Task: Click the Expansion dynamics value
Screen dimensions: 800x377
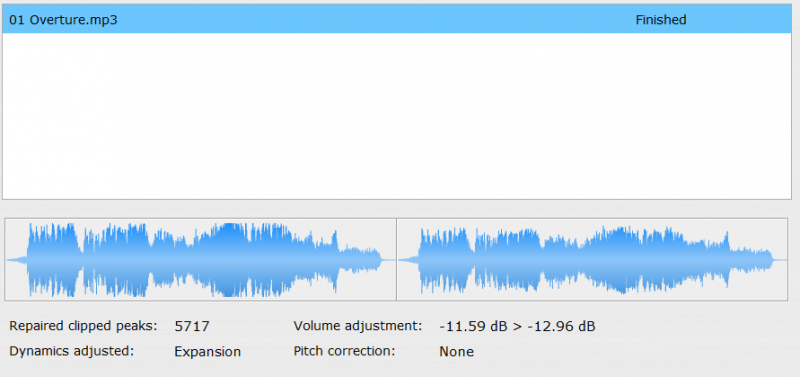Action: point(208,351)
